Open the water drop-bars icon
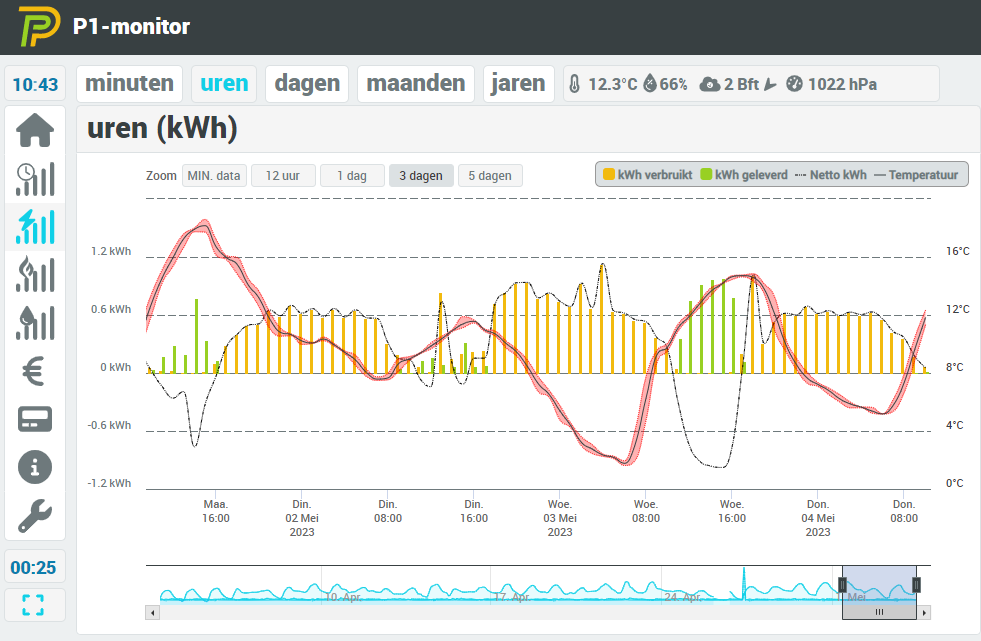The height and width of the screenshot is (641, 981). pos(35,323)
